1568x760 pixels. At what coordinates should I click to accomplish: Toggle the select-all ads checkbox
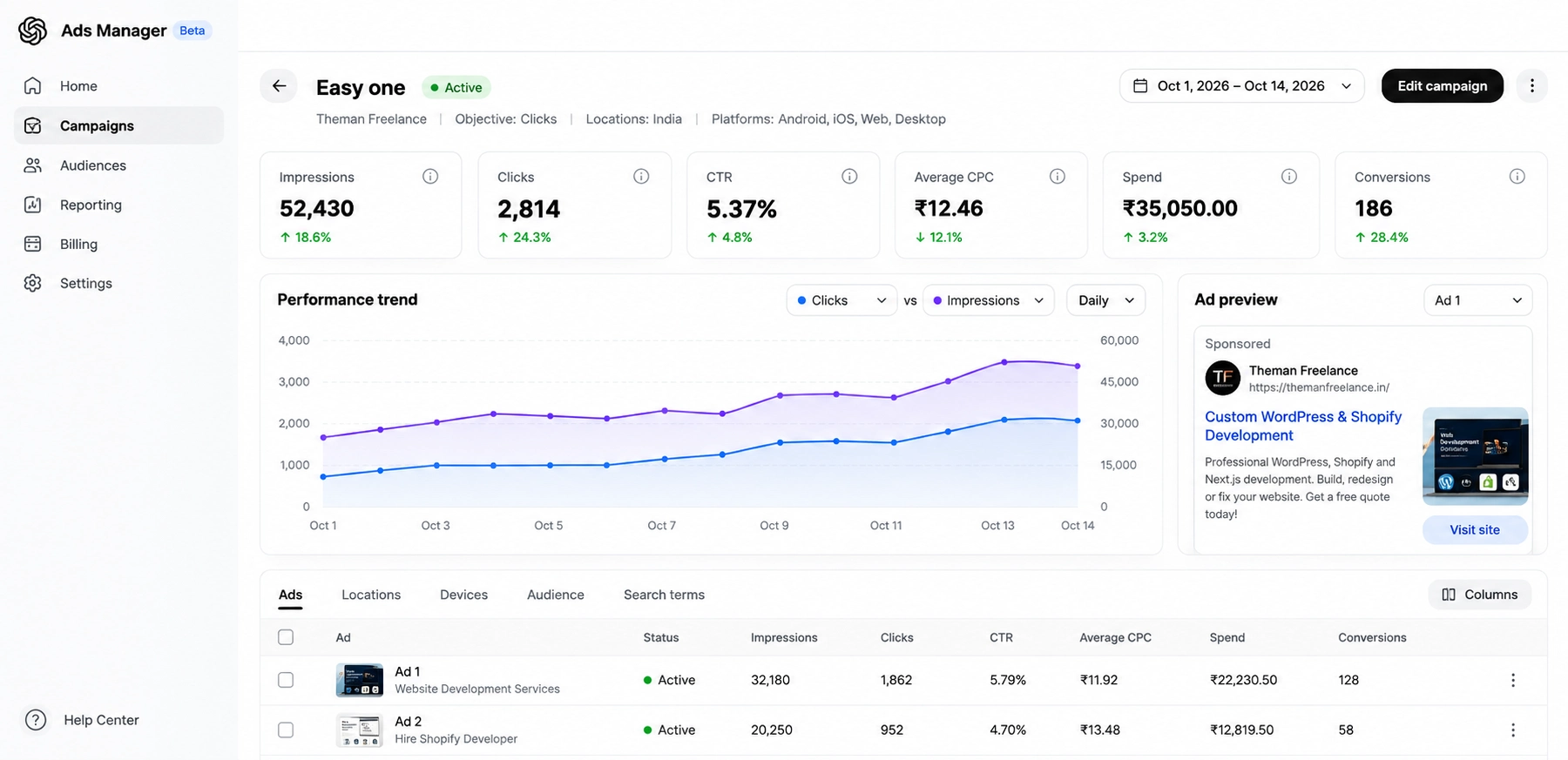286,637
